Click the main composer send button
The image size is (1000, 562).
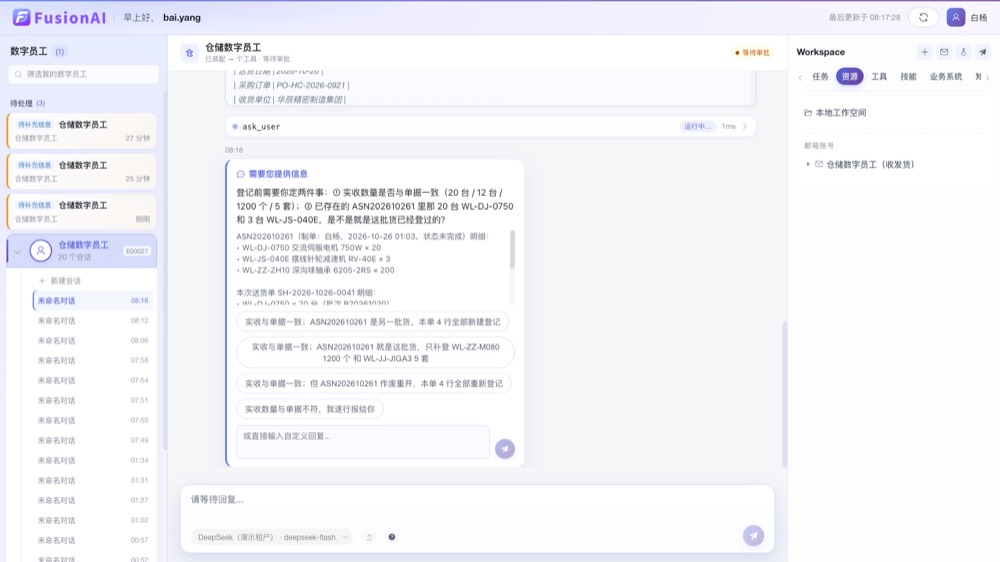coord(753,536)
